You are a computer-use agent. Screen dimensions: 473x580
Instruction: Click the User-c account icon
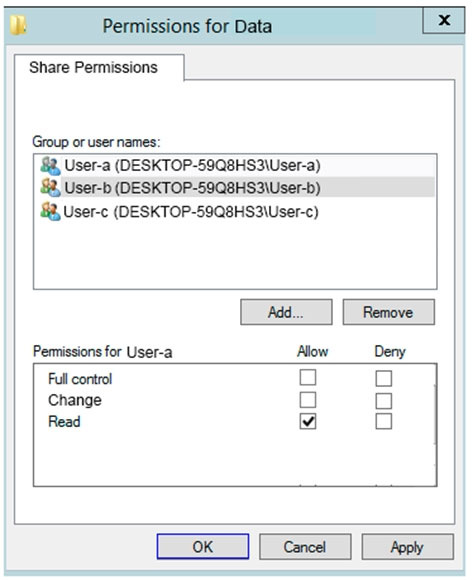[50, 212]
